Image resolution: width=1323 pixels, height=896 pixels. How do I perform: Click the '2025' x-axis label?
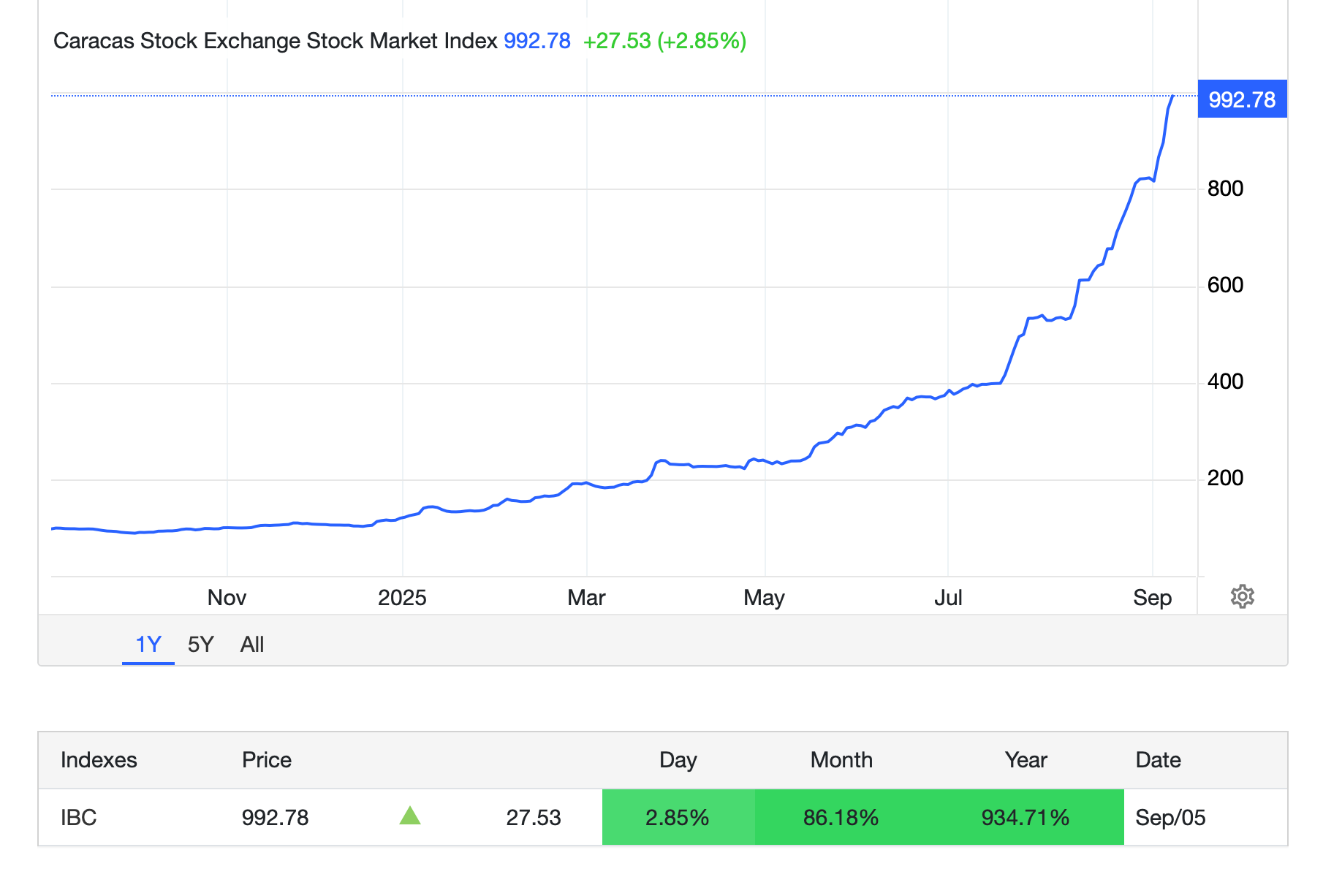point(402,597)
